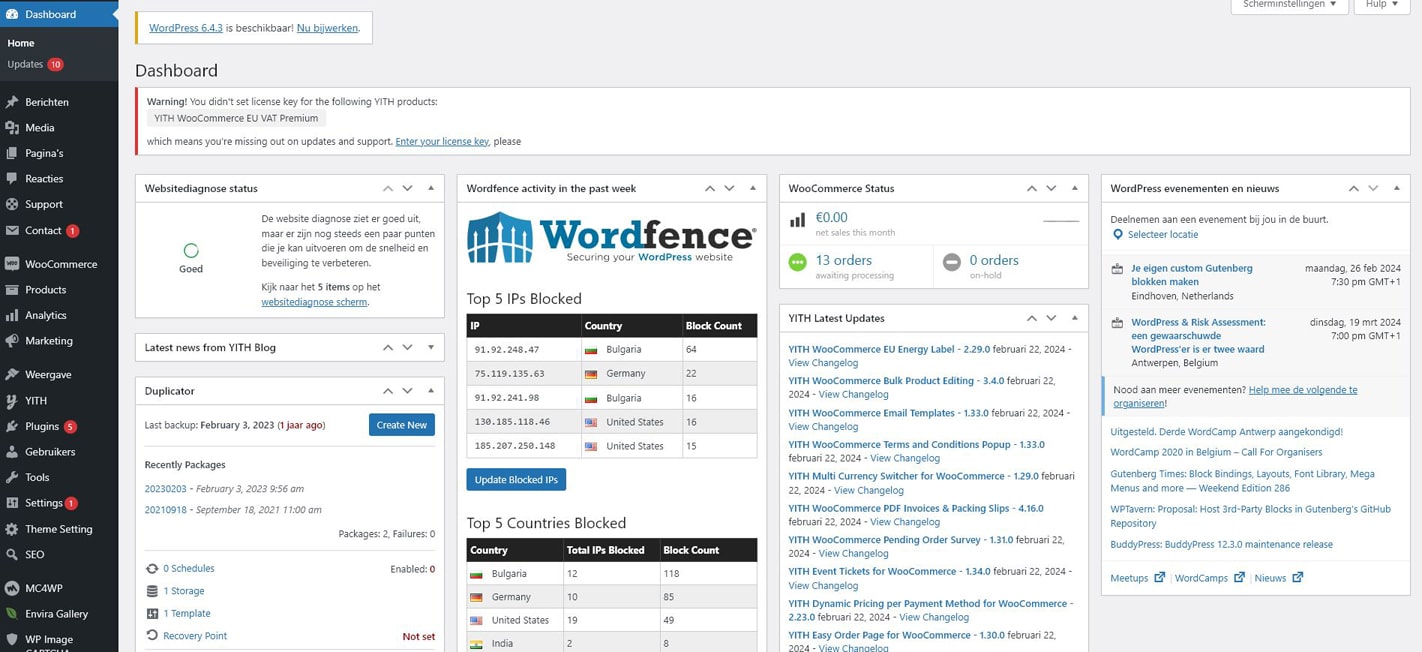Click blocked IP 91.92.248.47 cell
This screenshot has height=652, width=1422.
(x=524, y=350)
